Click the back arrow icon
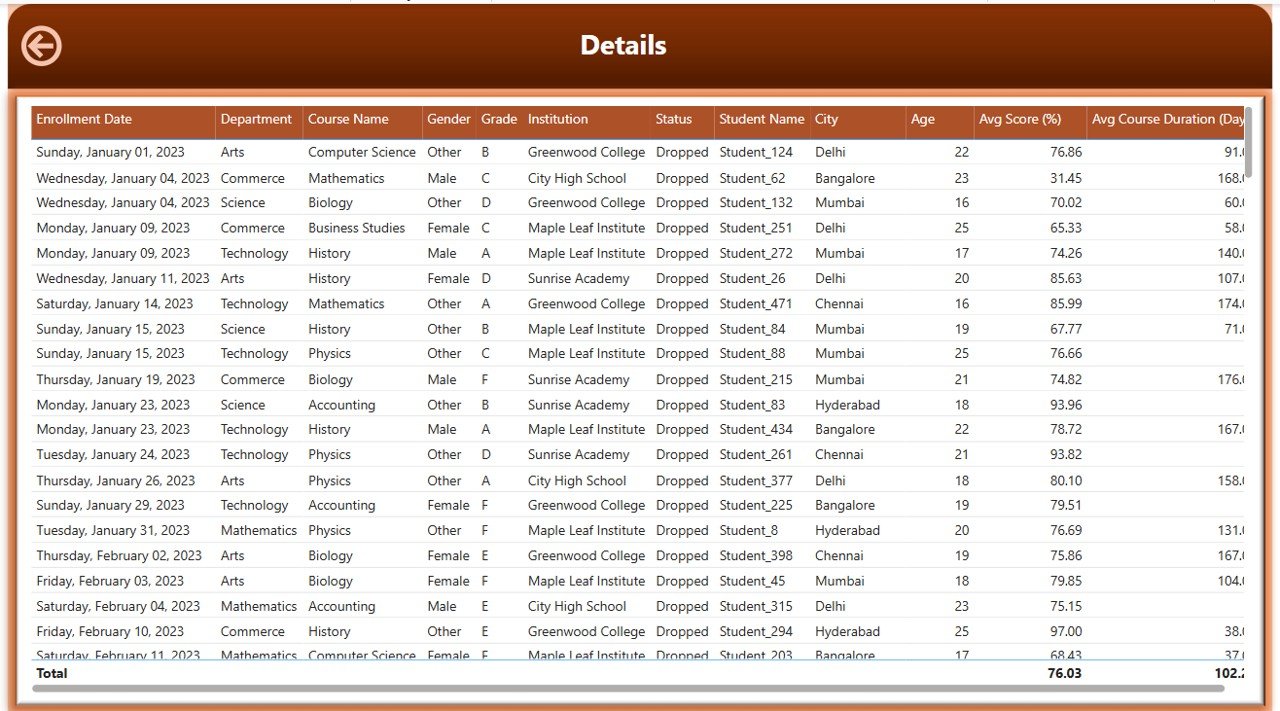Image resolution: width=1280 pixels, height=711 pixels. [x=41, y=46]
